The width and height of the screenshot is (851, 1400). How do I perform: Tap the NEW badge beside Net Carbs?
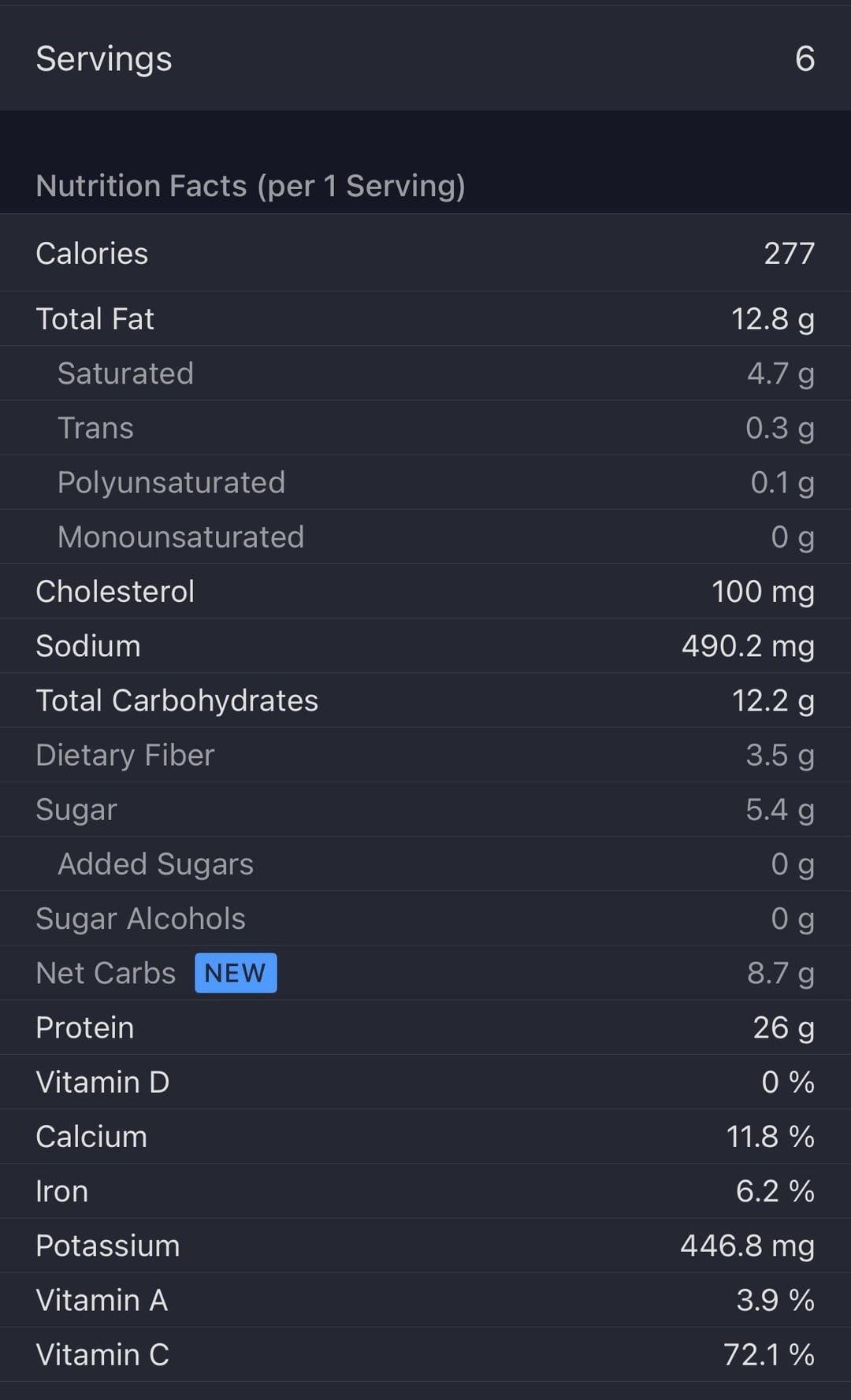236,973
